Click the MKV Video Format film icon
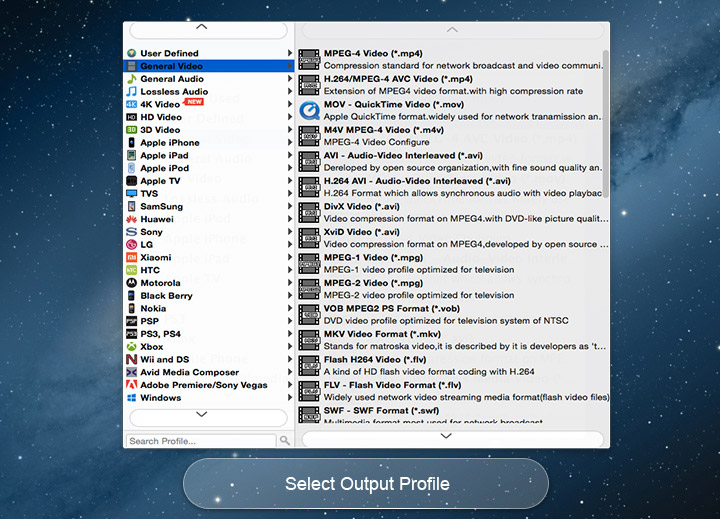The image size is (720, 519). 309,340
